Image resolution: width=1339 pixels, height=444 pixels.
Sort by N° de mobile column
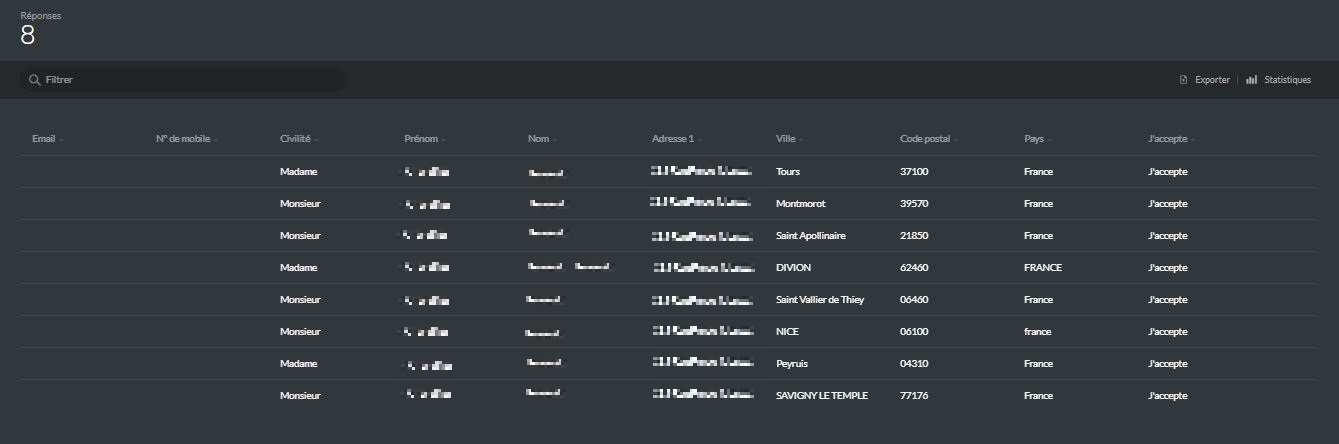tap(183, 139)
